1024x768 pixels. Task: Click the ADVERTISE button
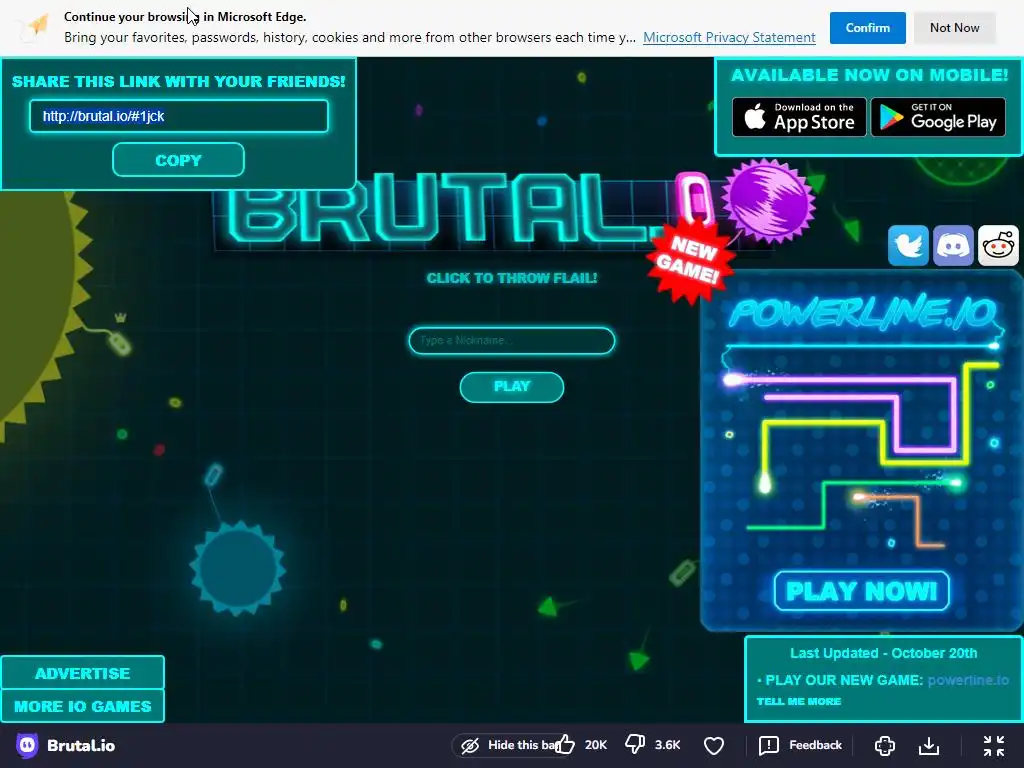pyautogui.click(x=82, y=673)
